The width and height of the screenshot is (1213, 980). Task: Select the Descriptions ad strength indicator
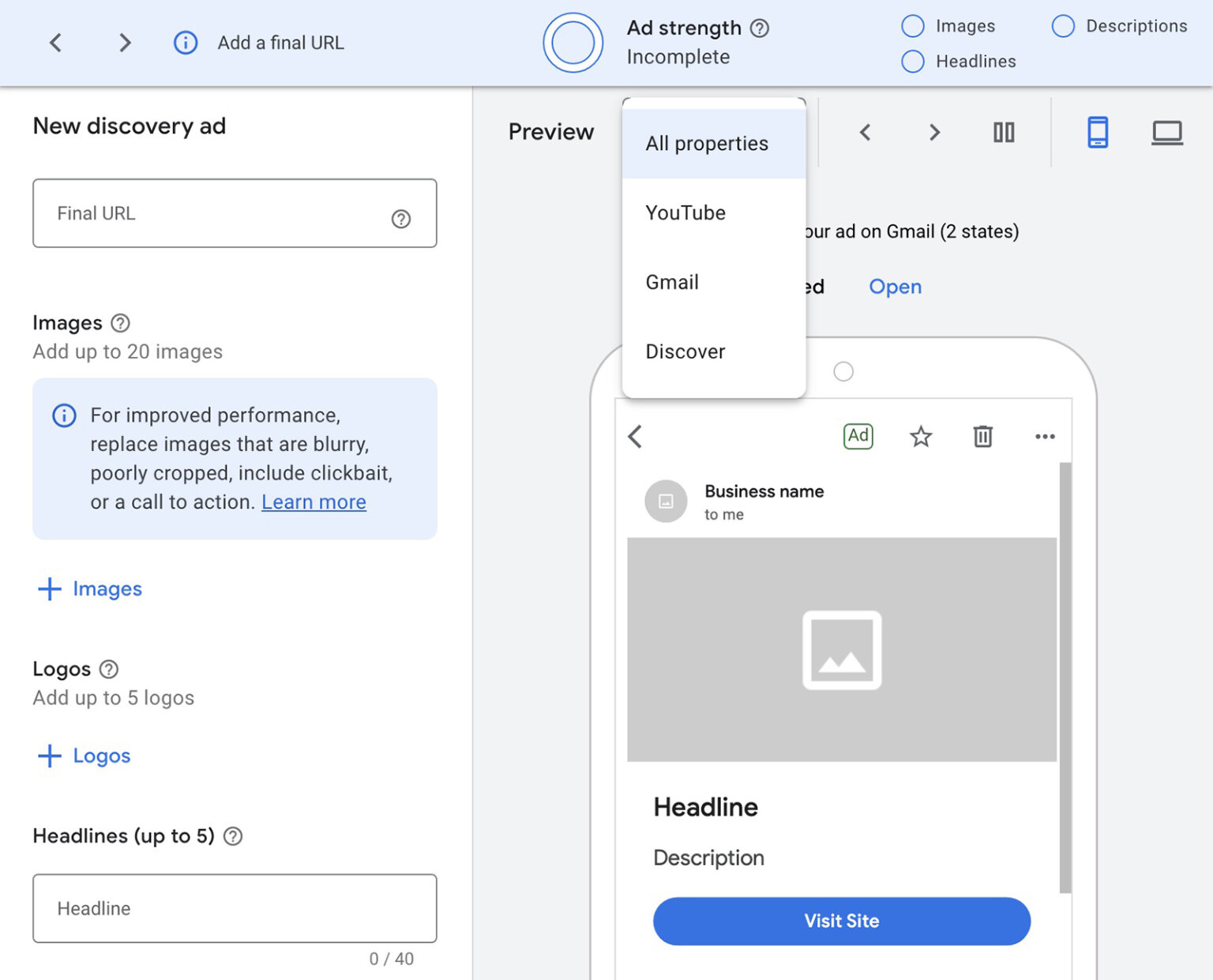coord(1063,26)
